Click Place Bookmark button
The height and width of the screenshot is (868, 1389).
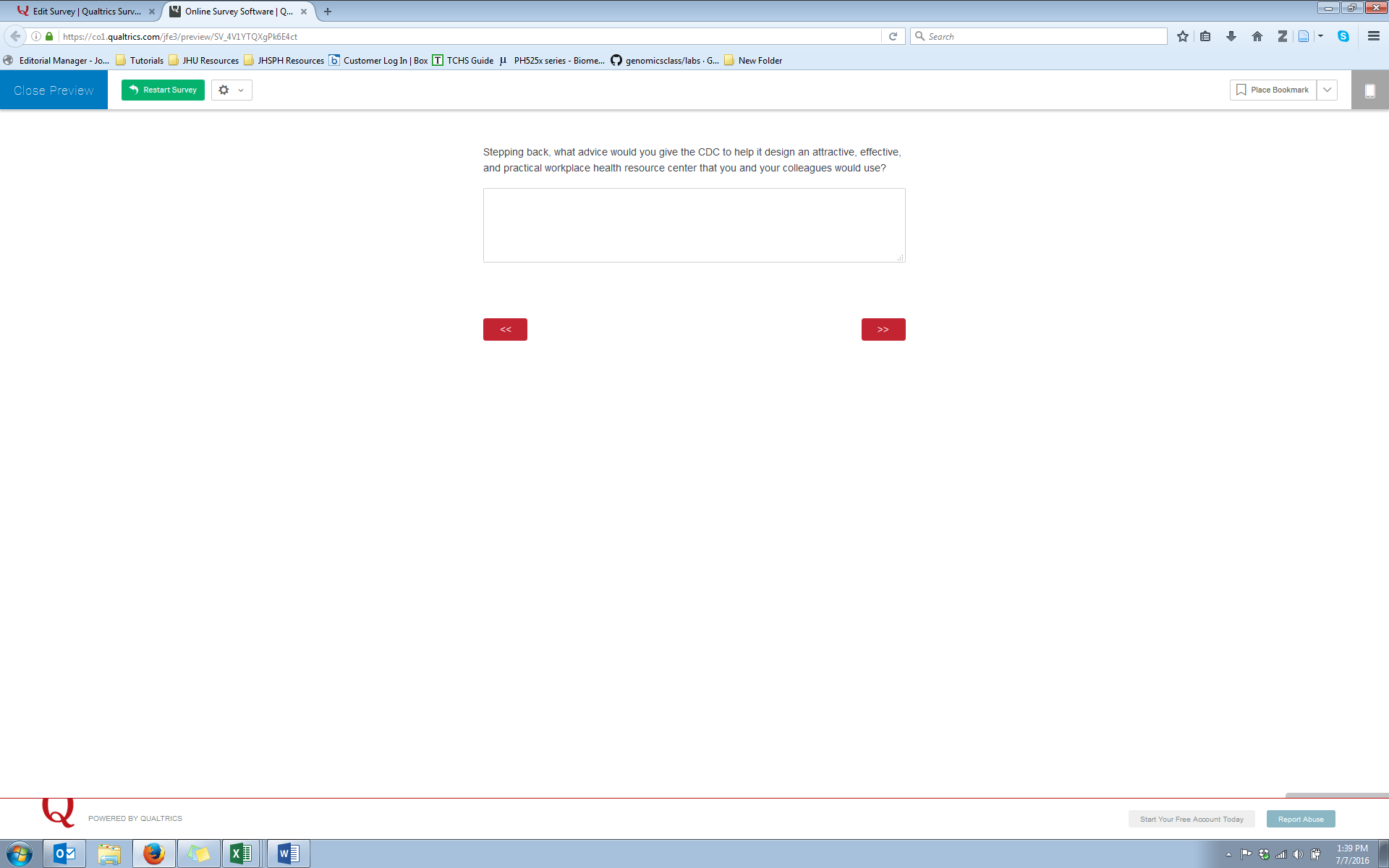[x=1273, y=90]
